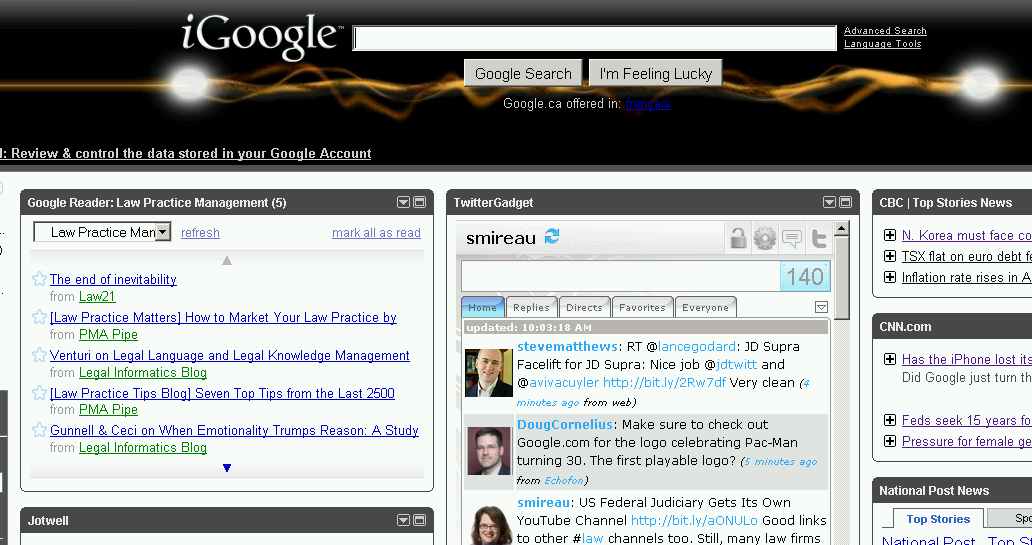
Task: Expand the 'TSX flat on euro debt' story
Action: (x=890, y=256)
